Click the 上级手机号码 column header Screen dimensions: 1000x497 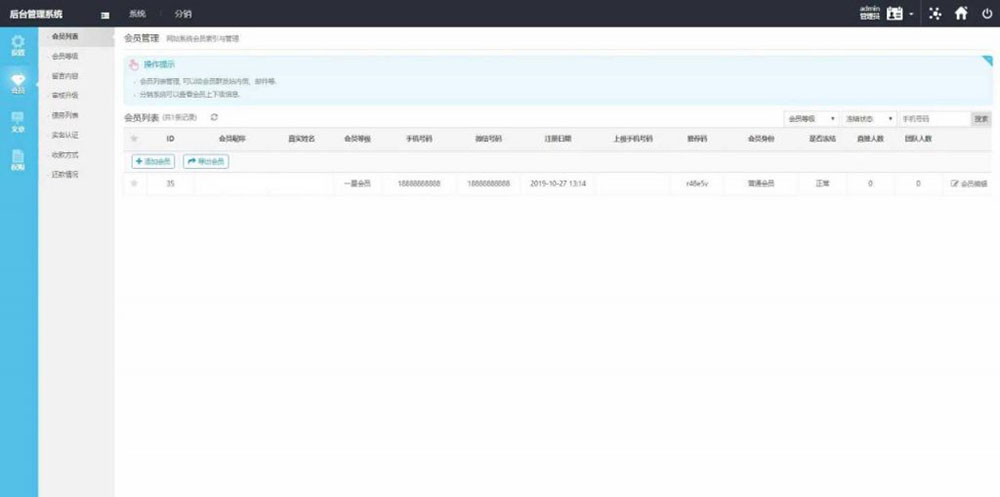click(633, 138)
